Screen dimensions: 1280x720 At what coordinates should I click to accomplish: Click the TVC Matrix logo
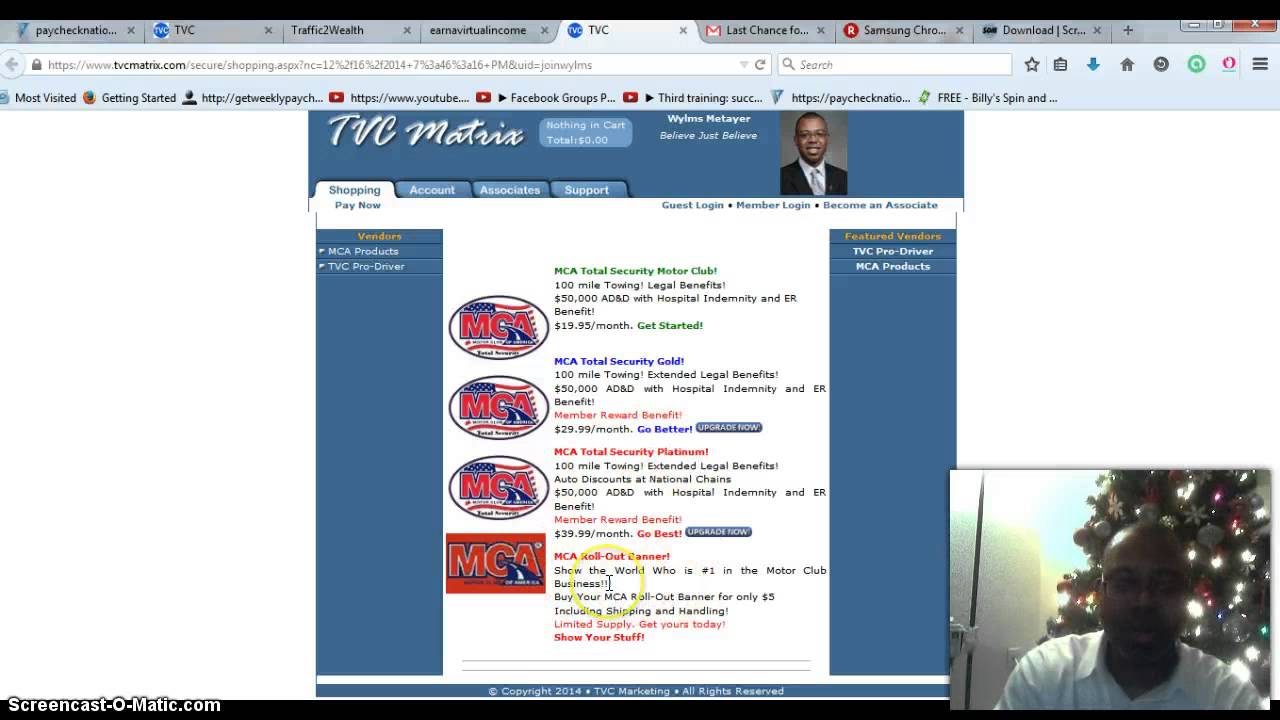(x=425, y=132)
